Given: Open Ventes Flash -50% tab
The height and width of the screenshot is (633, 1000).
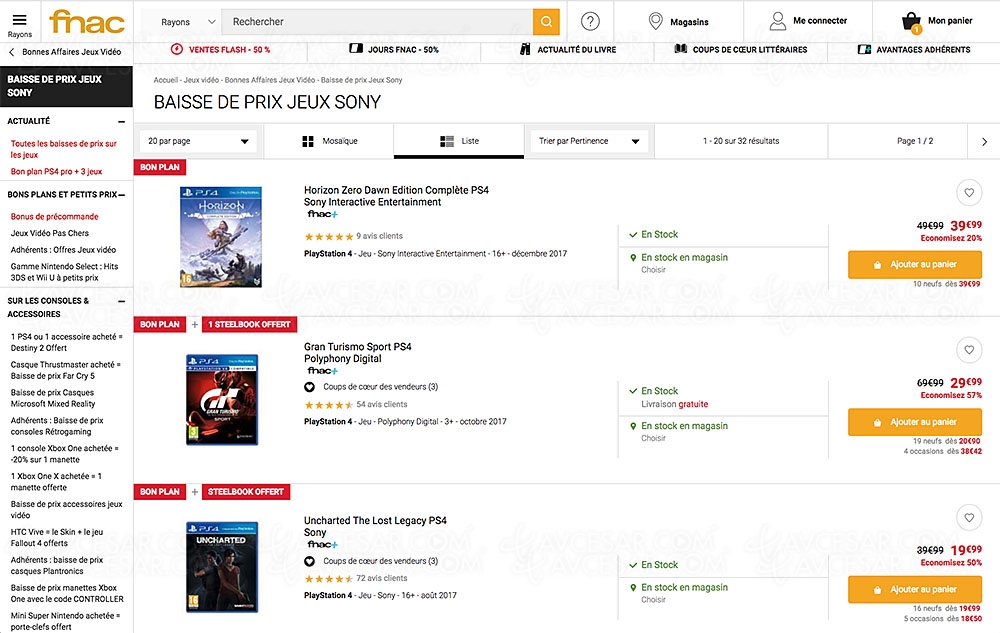Looking at the screenshot, I should [x=221, y=49].
